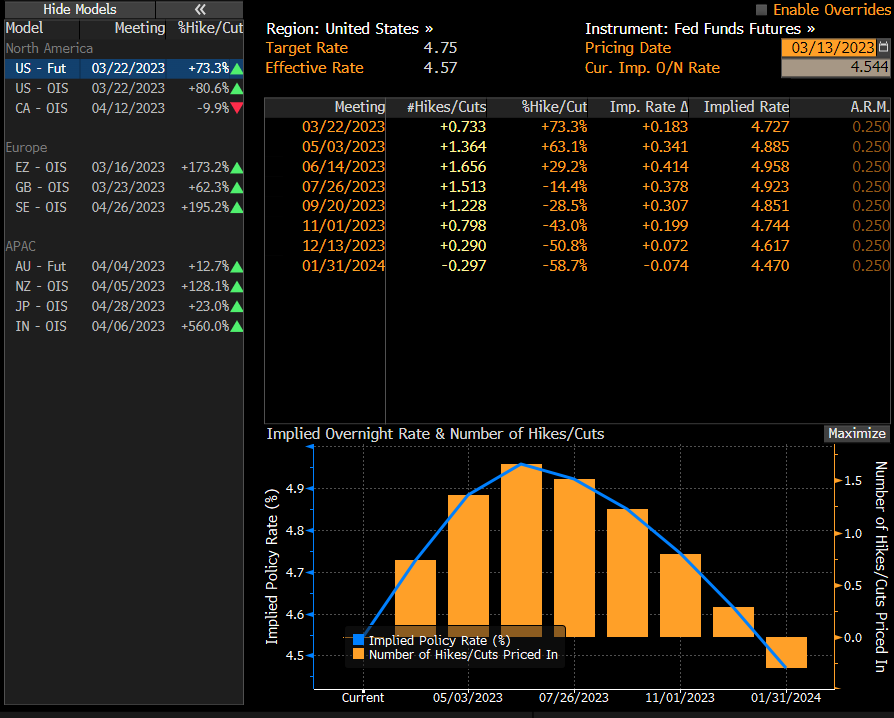
Task: Select the GB - OIS model row
Action: [122, 187]
